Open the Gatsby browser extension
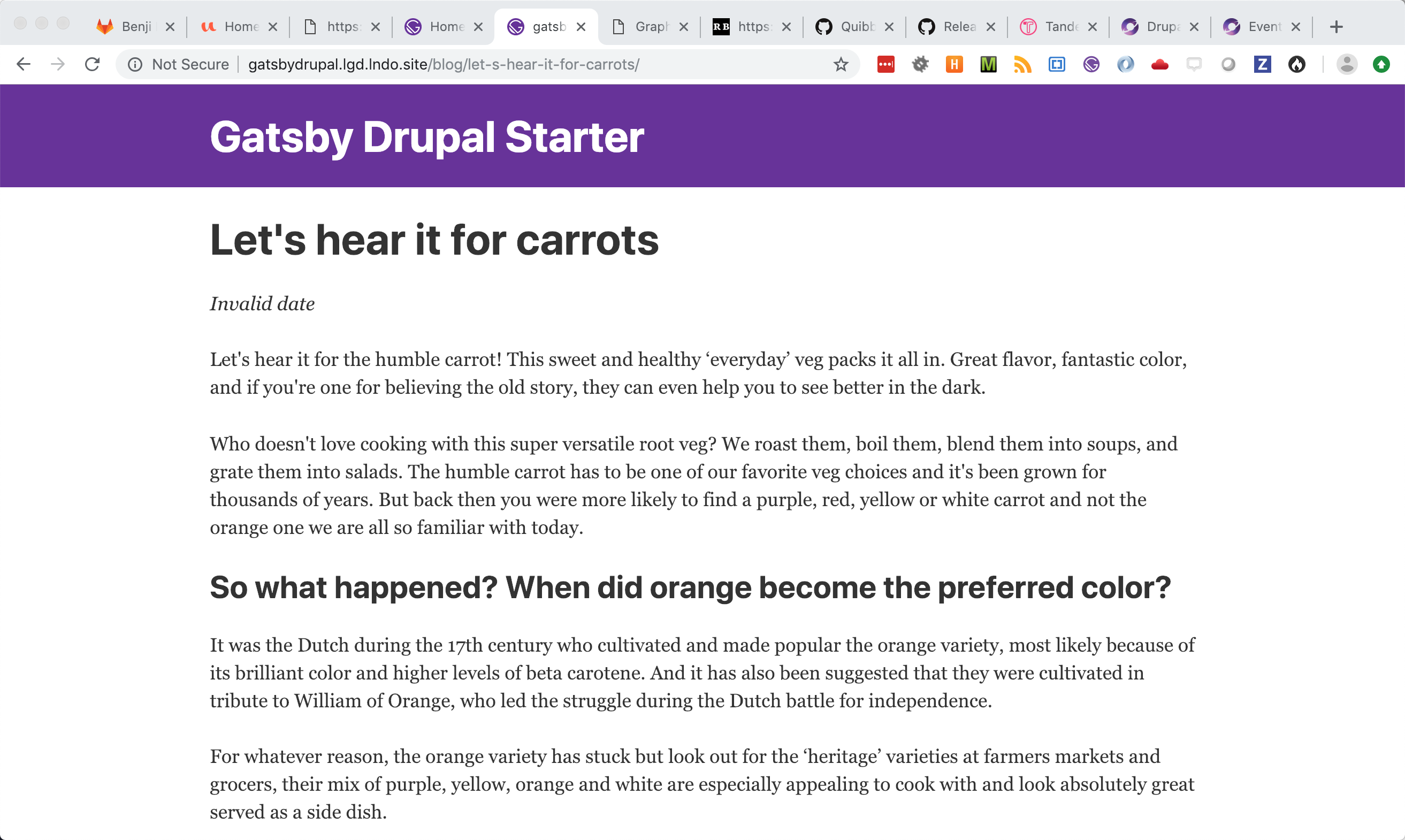Viewport: 1405px width, 840px height. tap(1091, 64)
